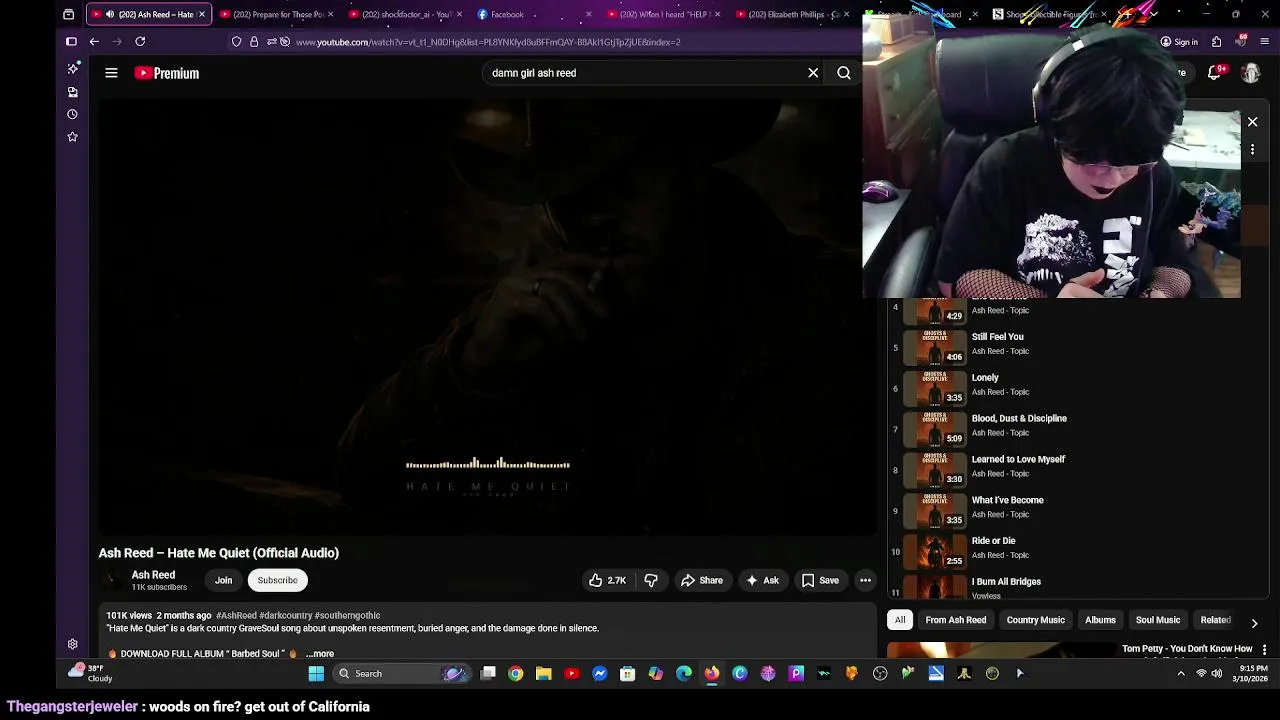Expand the description with ...more
1280x720 pixels.
click(320, 654)
